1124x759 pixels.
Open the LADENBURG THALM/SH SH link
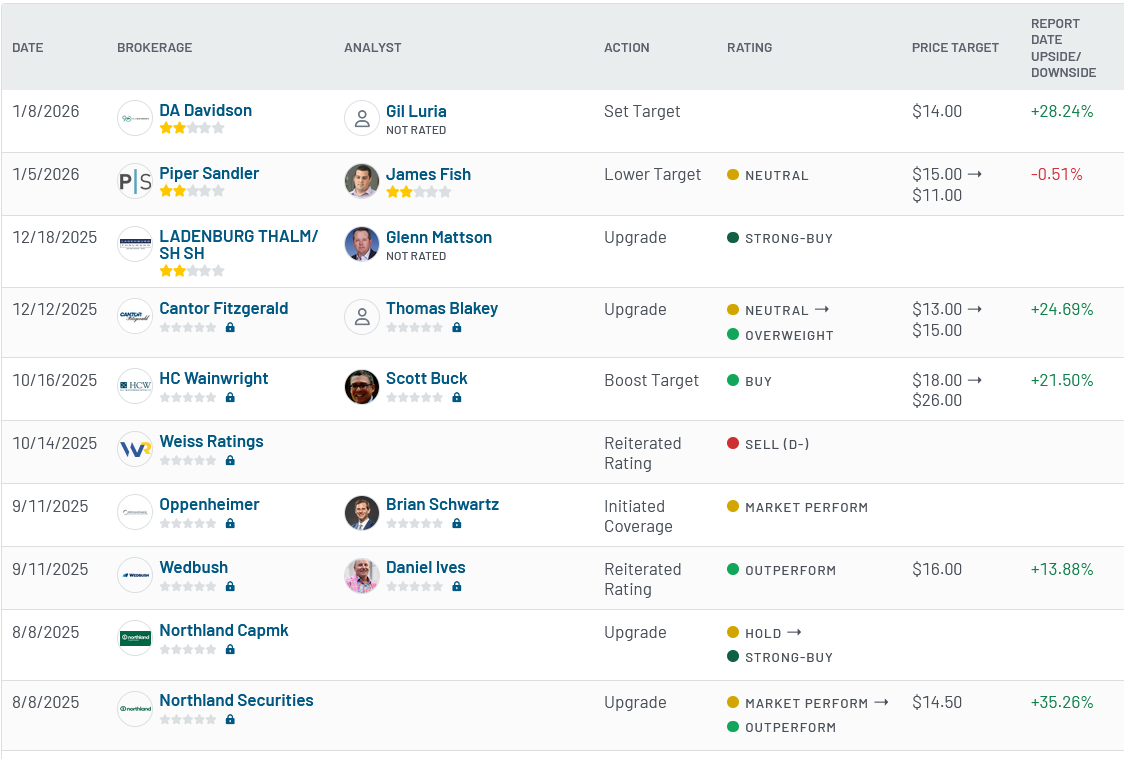pos(239,244)
